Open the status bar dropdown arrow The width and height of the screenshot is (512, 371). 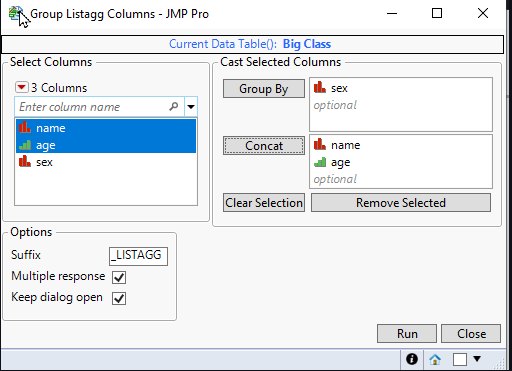[477, 359]
